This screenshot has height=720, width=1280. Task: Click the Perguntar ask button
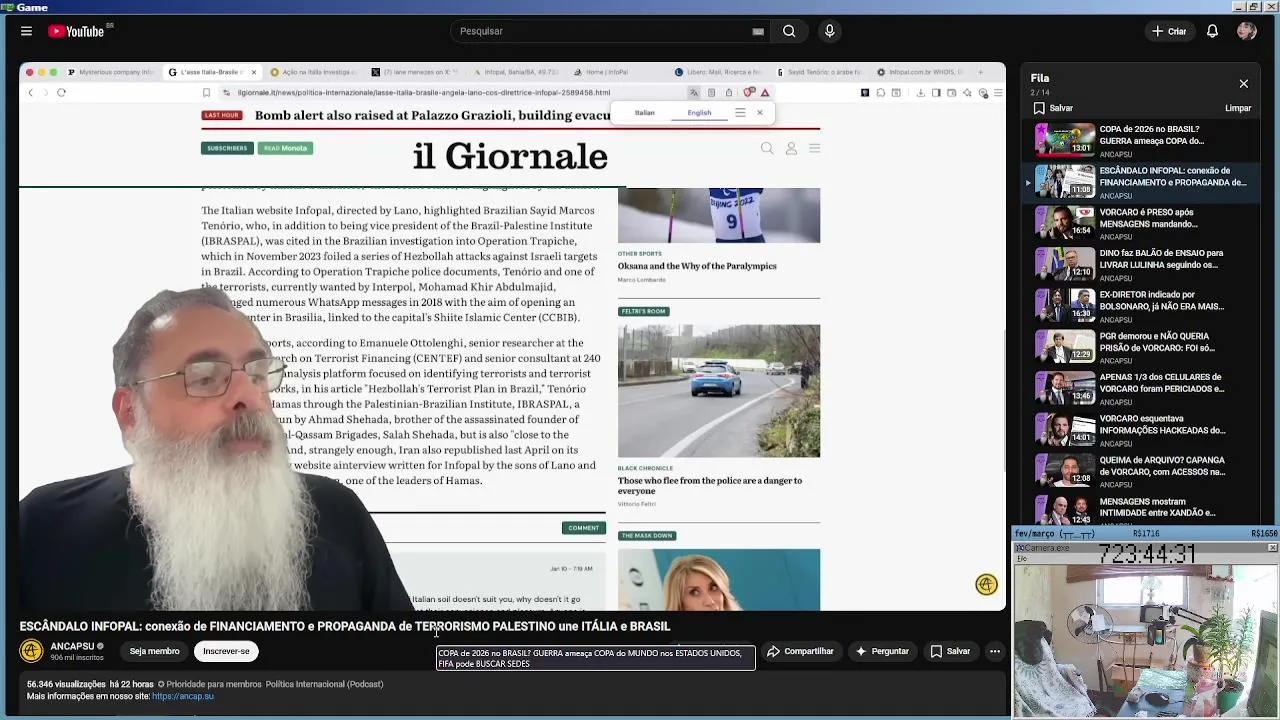(881, 651)
